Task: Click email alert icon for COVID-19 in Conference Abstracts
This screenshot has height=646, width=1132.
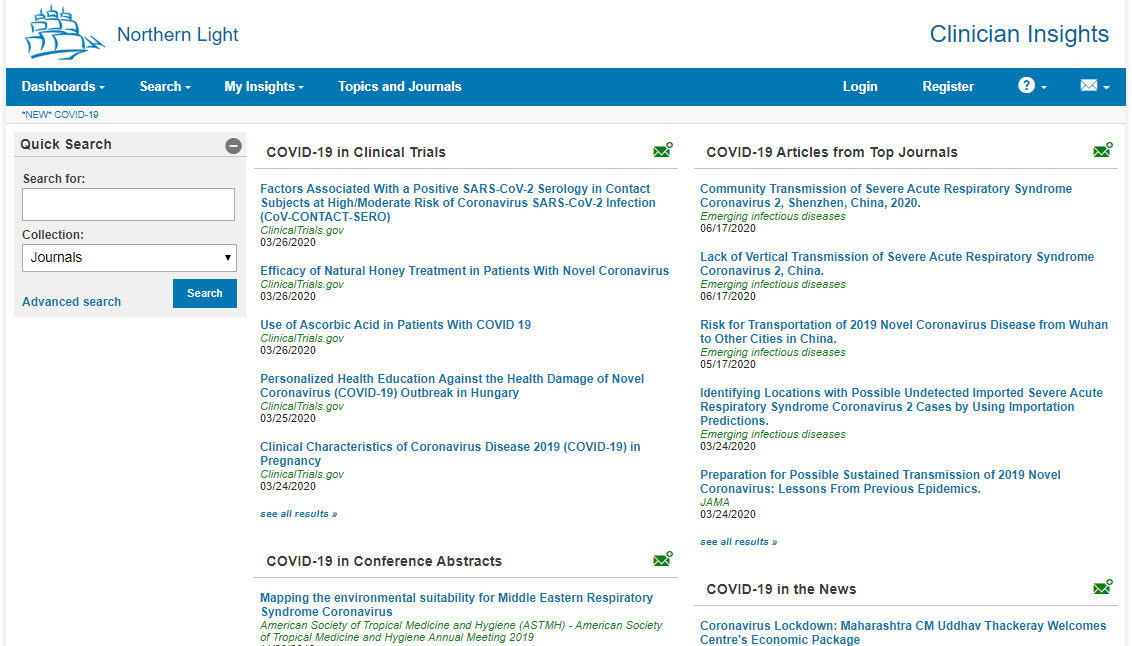Action: point(662,560)
